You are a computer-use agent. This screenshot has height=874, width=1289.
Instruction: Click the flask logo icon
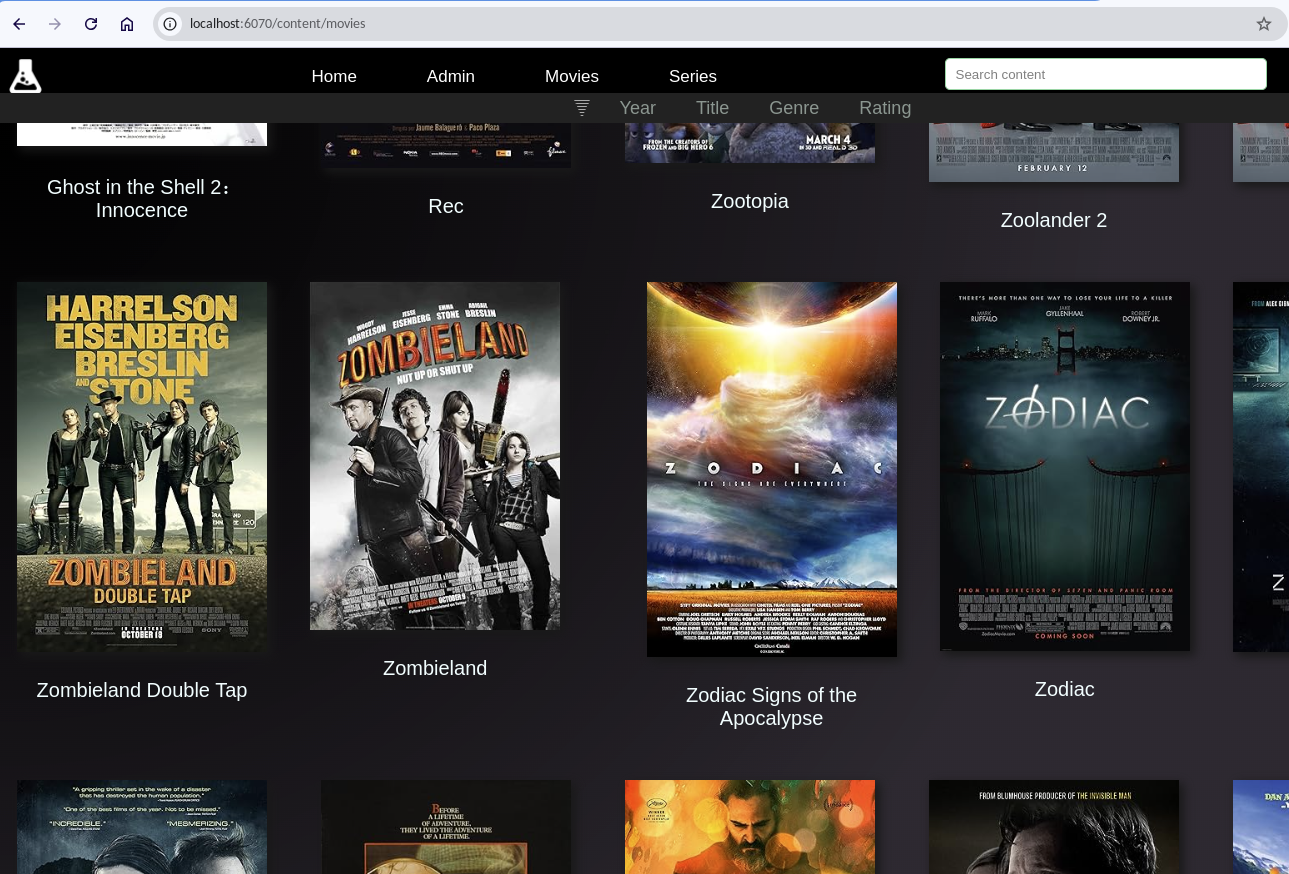25,76
